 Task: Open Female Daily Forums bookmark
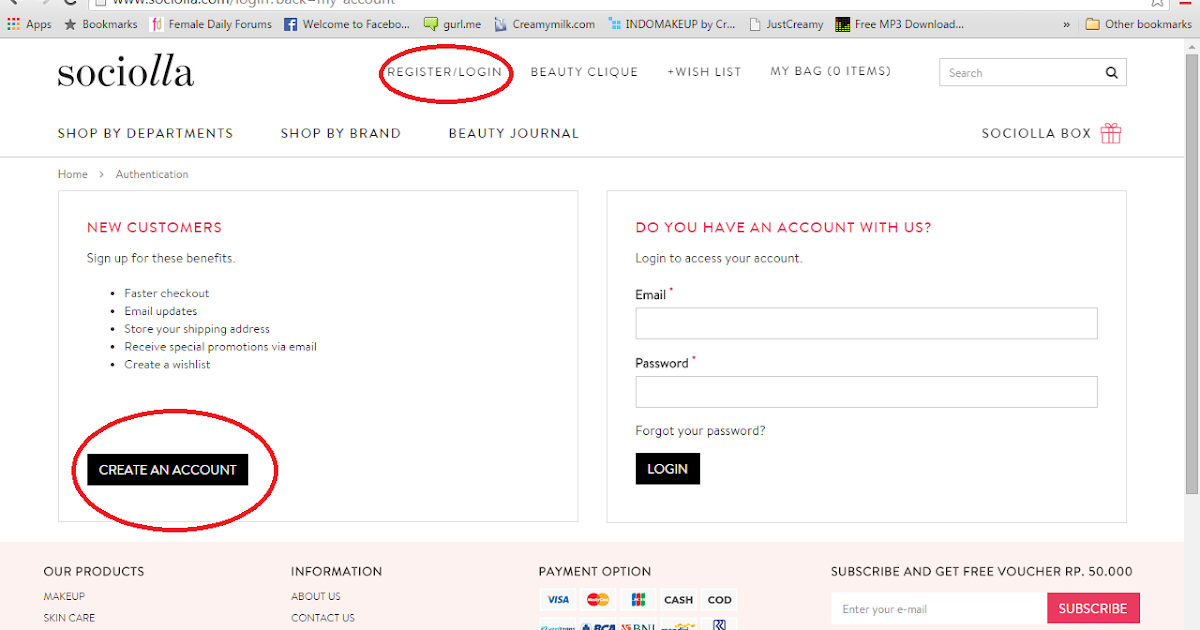coord(211,24)
